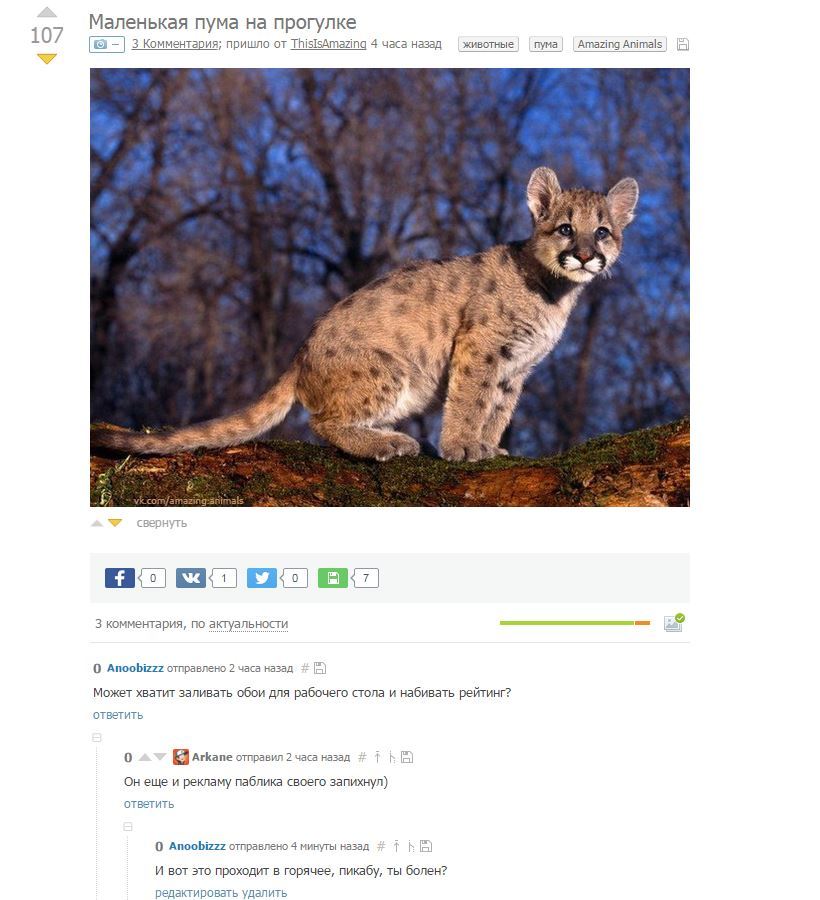Screen dimensions: 820x900
Task: Open the 'Amazing Animals' tag
Action: (x=620, y=44)
